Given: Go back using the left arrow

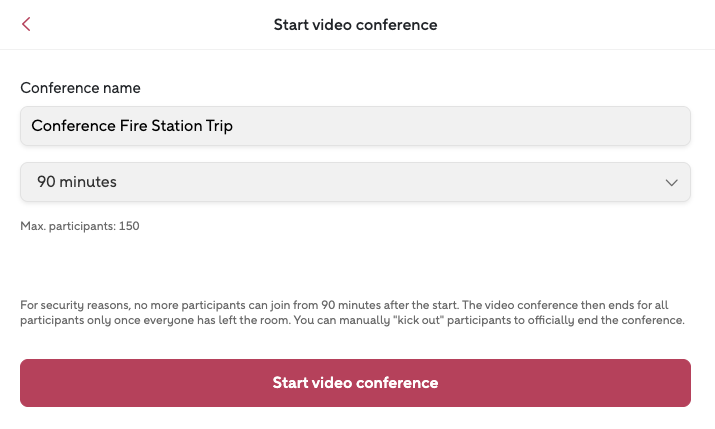Looking at the screenshot, I should pyautogui.click(x=26, y=24).
